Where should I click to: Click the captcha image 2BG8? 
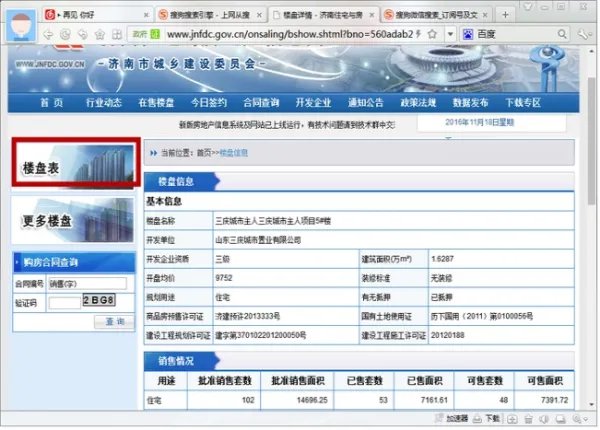click(x=99, y=300)
